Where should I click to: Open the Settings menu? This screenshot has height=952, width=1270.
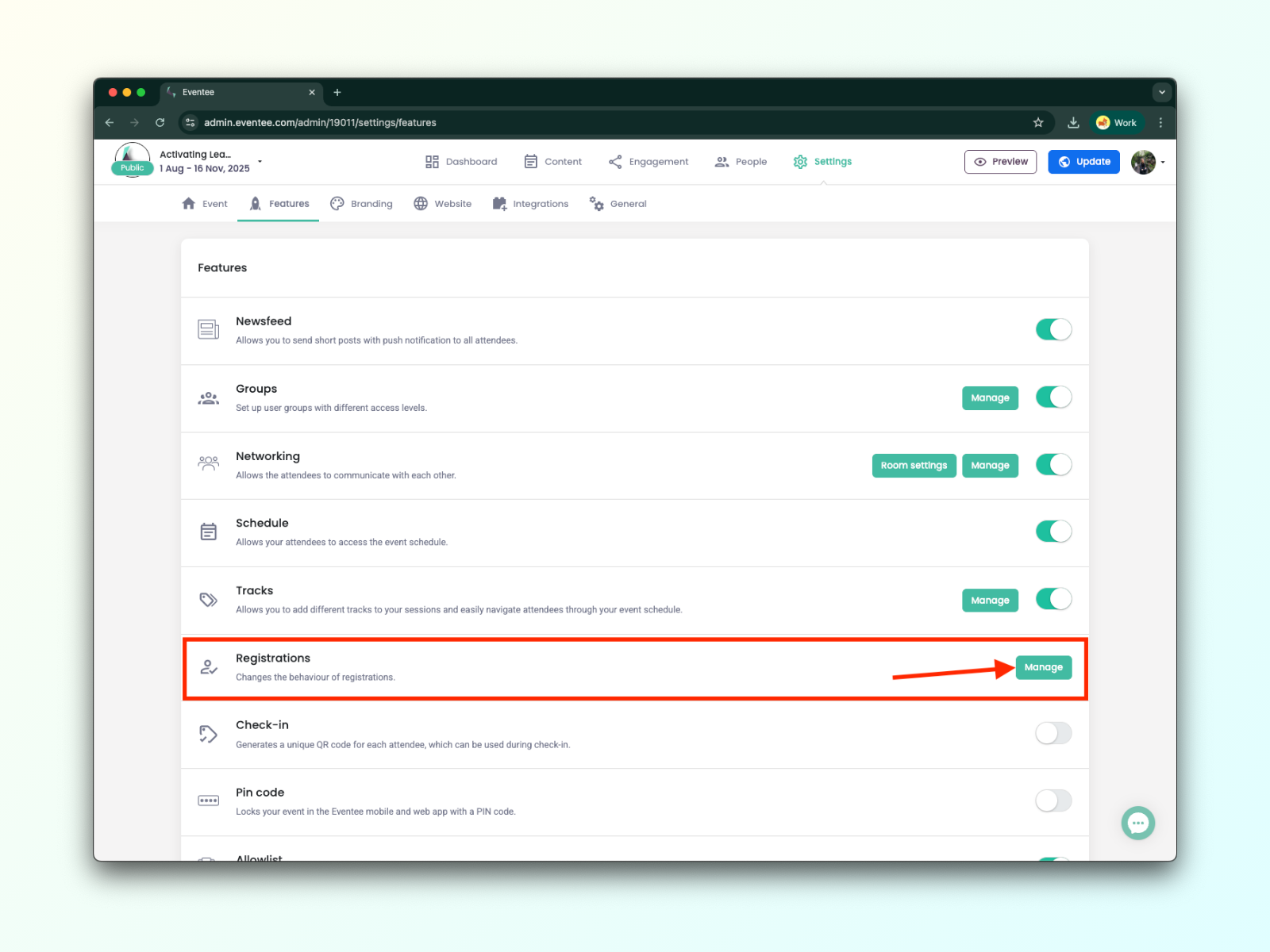pos(822,162)
